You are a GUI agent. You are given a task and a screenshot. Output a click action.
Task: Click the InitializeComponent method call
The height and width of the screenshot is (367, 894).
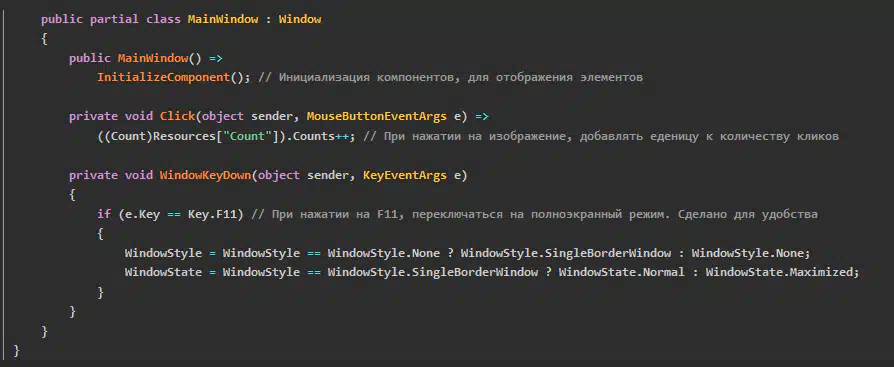click(164, 78)
